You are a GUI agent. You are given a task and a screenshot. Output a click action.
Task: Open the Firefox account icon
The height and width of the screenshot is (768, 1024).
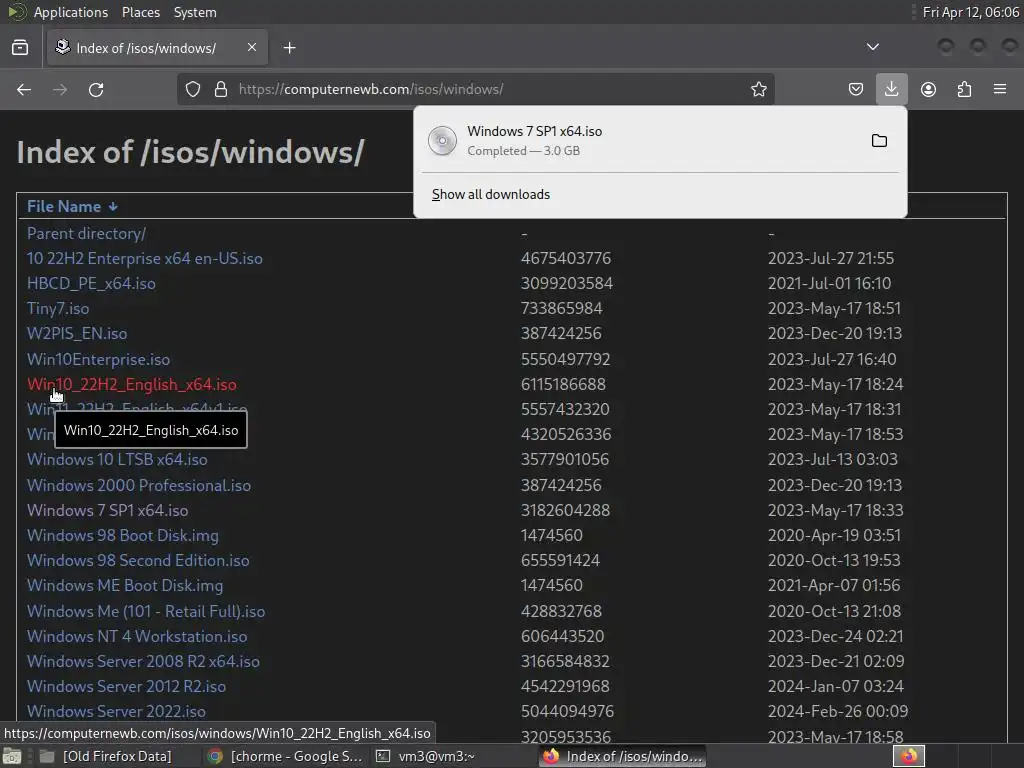(928, 89)
